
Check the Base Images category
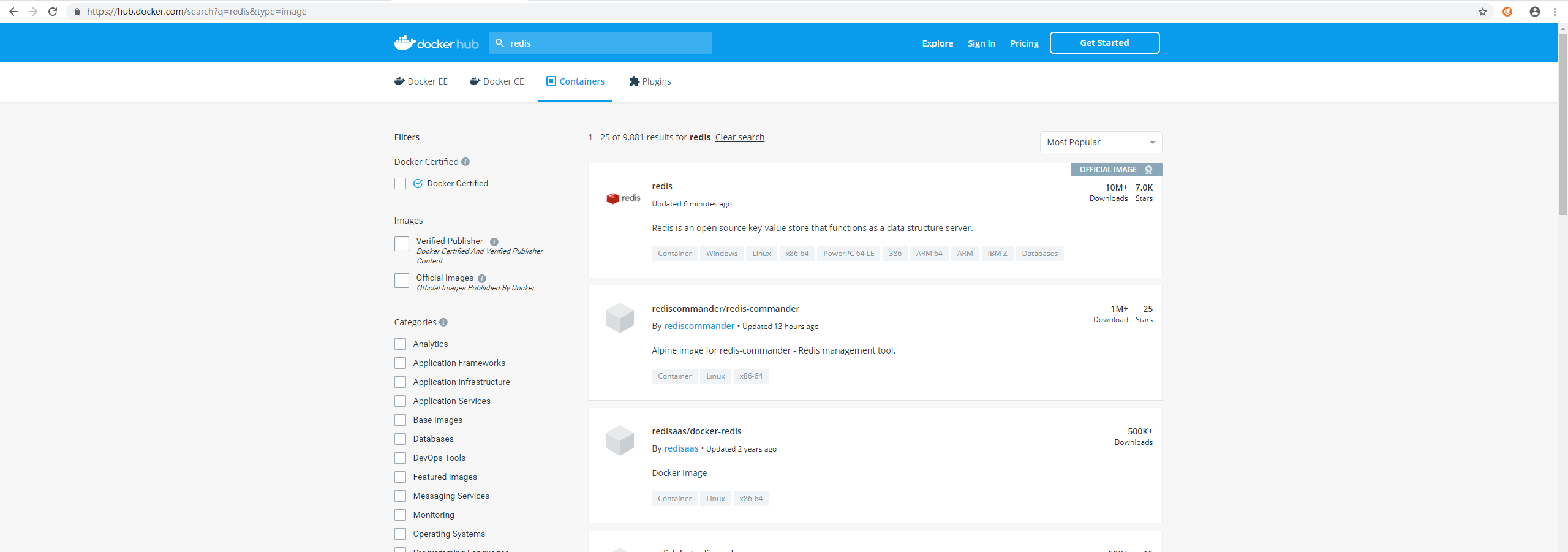(400, 420)
